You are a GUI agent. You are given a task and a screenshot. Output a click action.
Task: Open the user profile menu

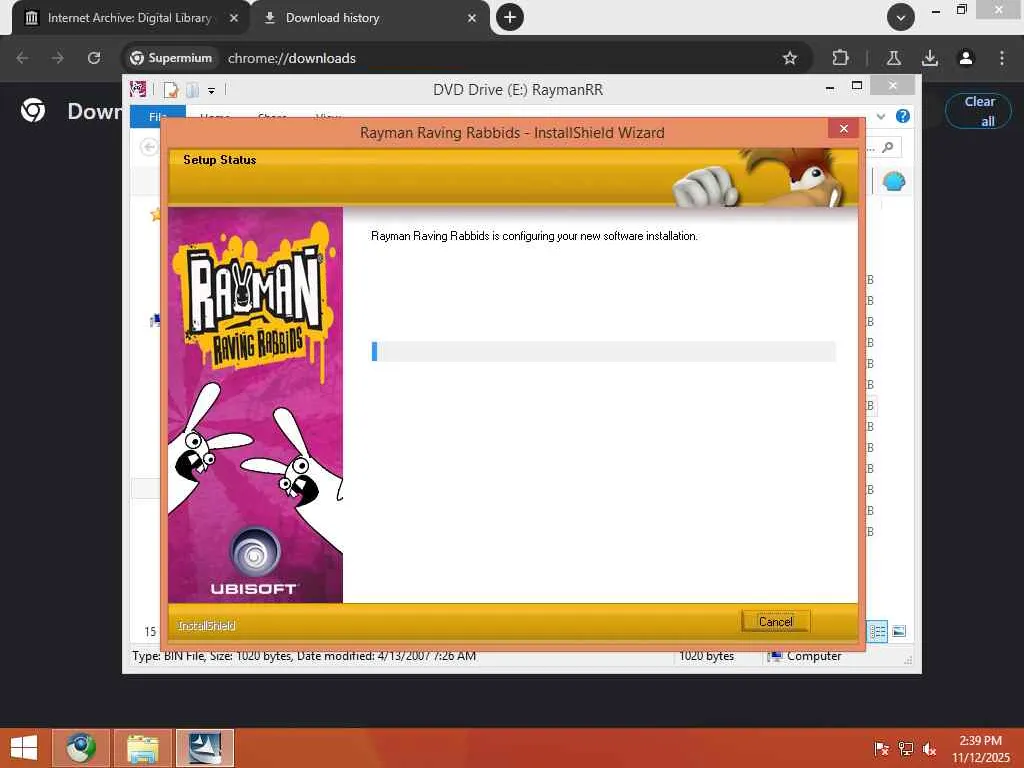tap(966, 58)
